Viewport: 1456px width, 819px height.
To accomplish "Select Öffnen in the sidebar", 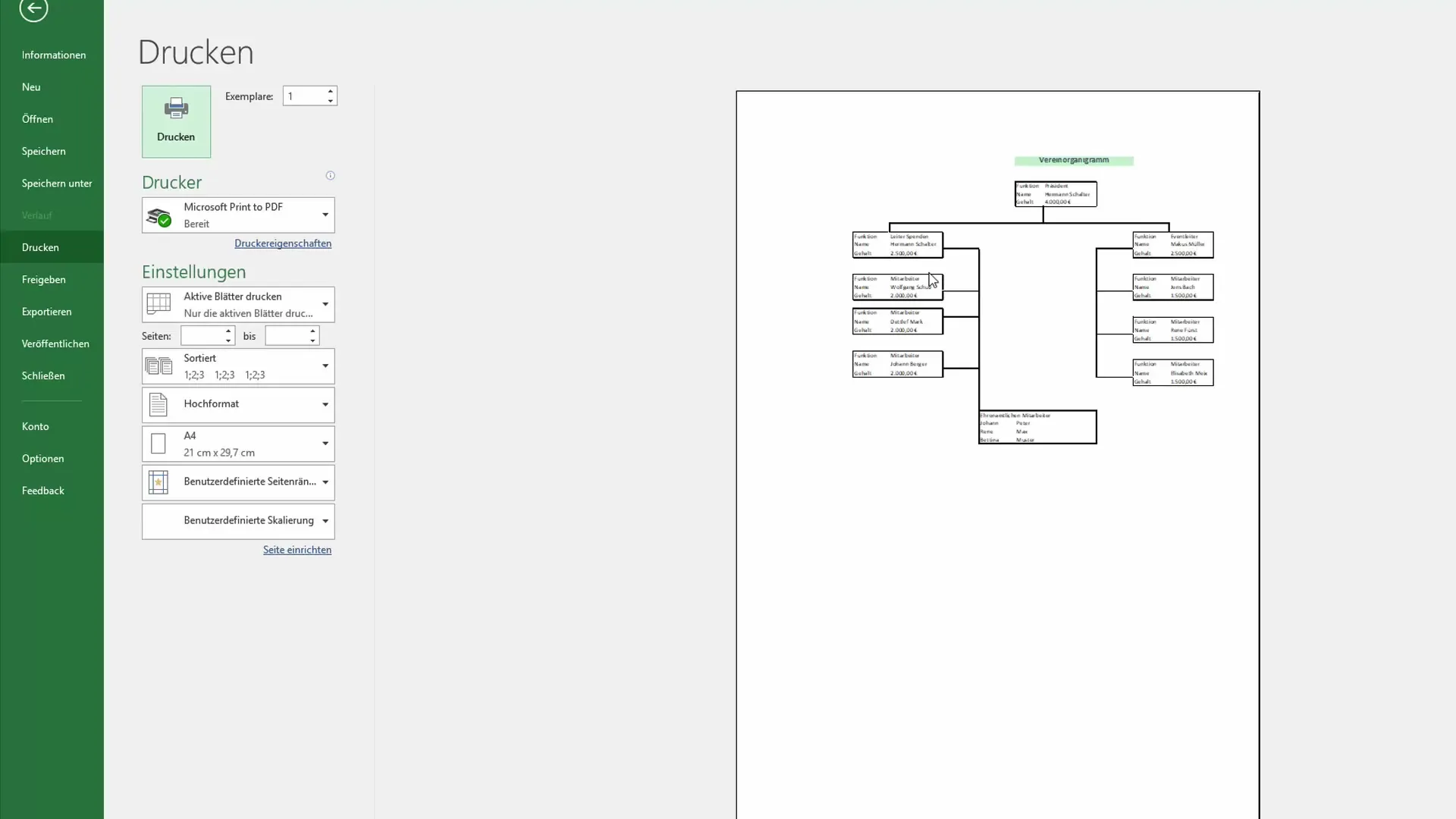I will (x=52, y=119).
